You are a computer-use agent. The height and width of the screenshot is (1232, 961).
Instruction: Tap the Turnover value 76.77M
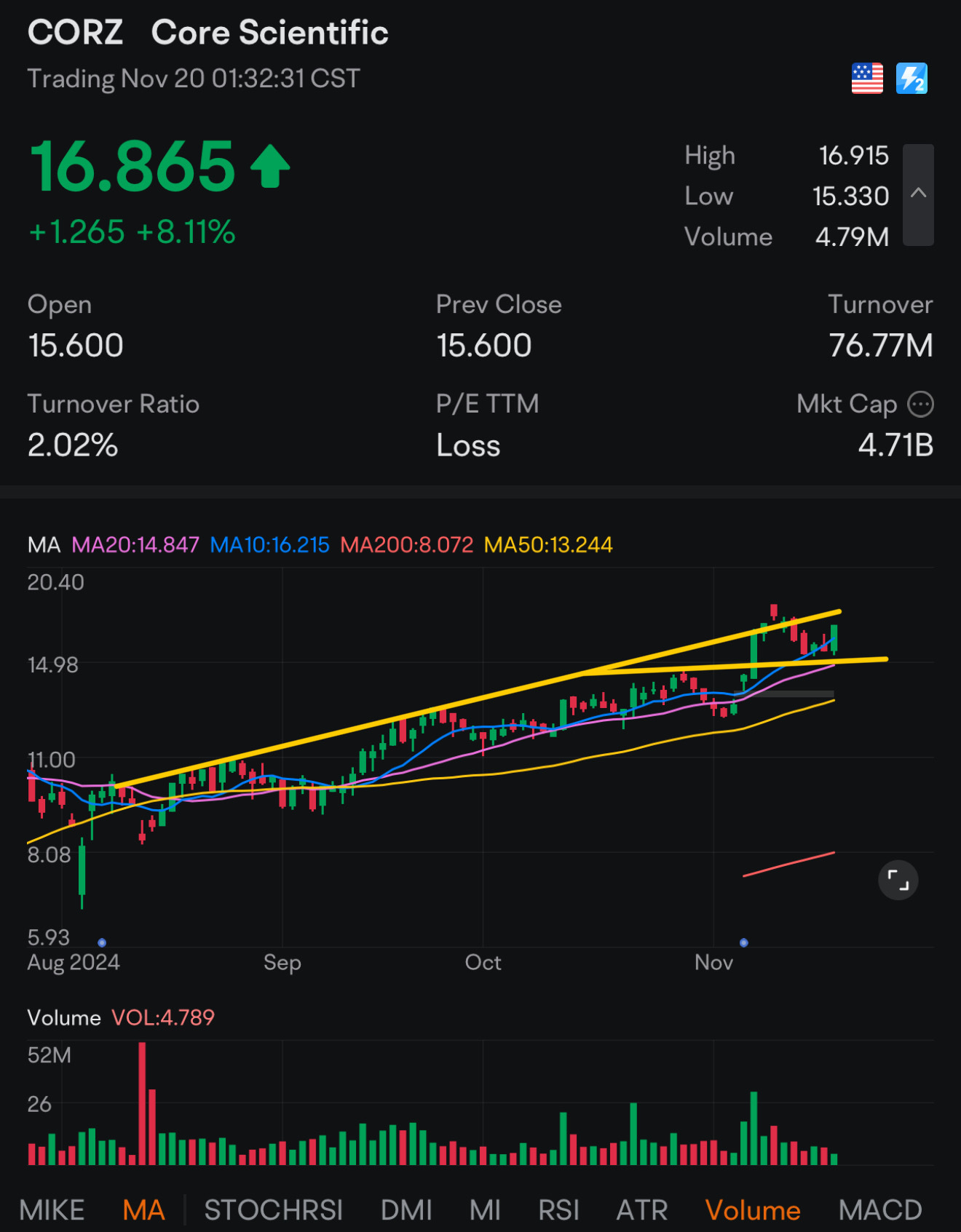[881, 346]
